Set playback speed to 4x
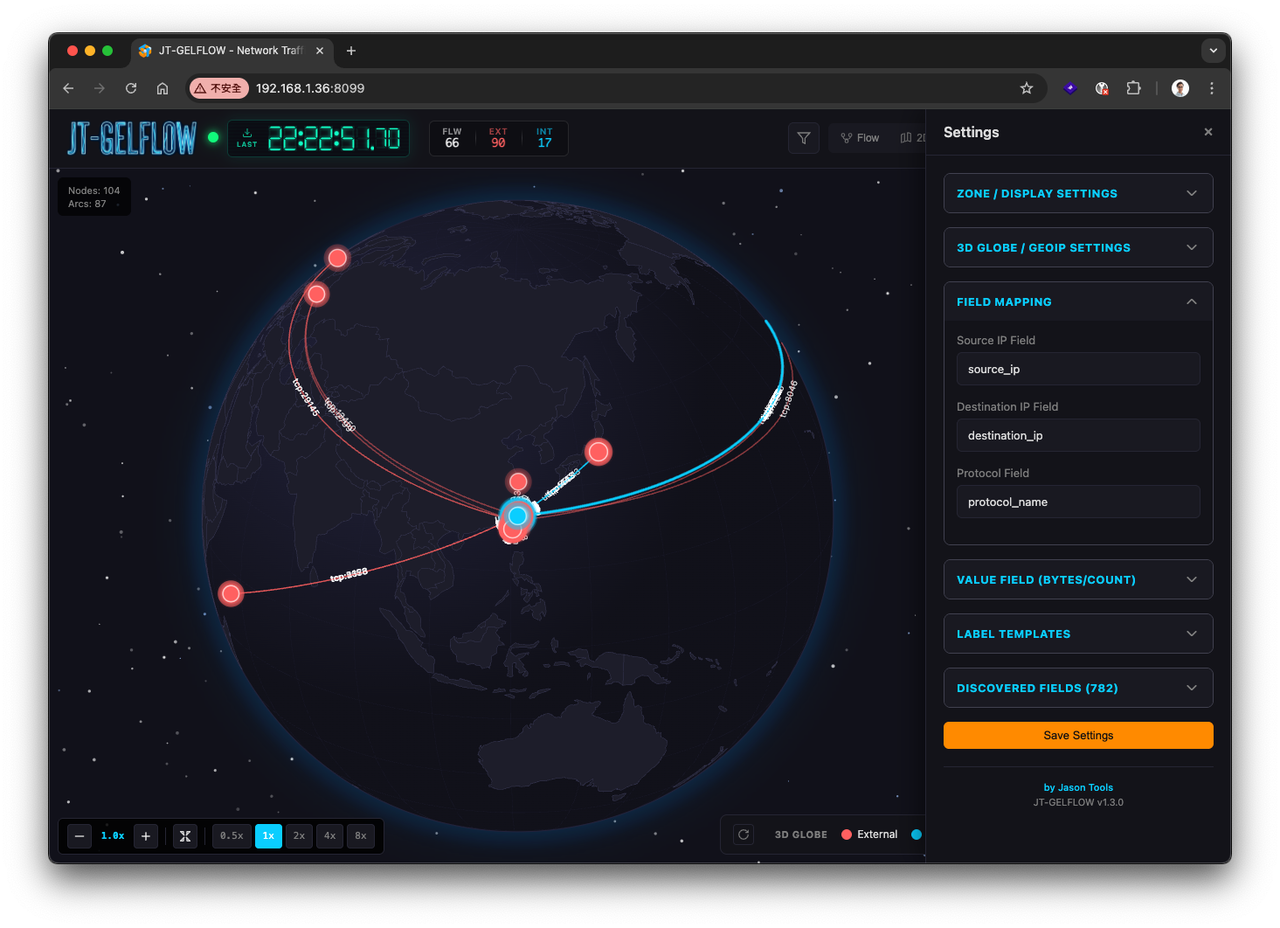 329,836
